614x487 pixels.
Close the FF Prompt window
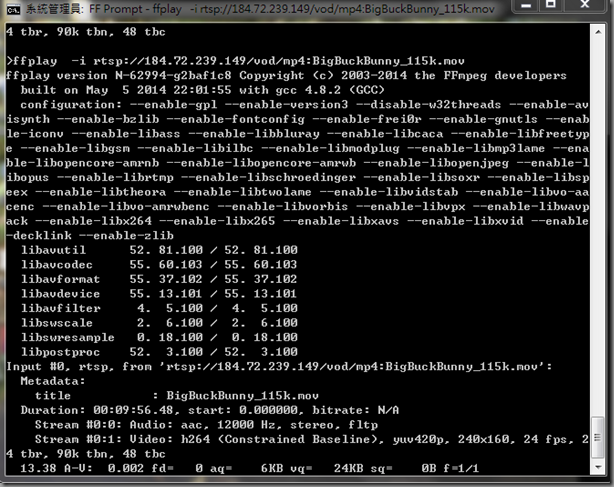pyautogui.click(x=585, y=5)
